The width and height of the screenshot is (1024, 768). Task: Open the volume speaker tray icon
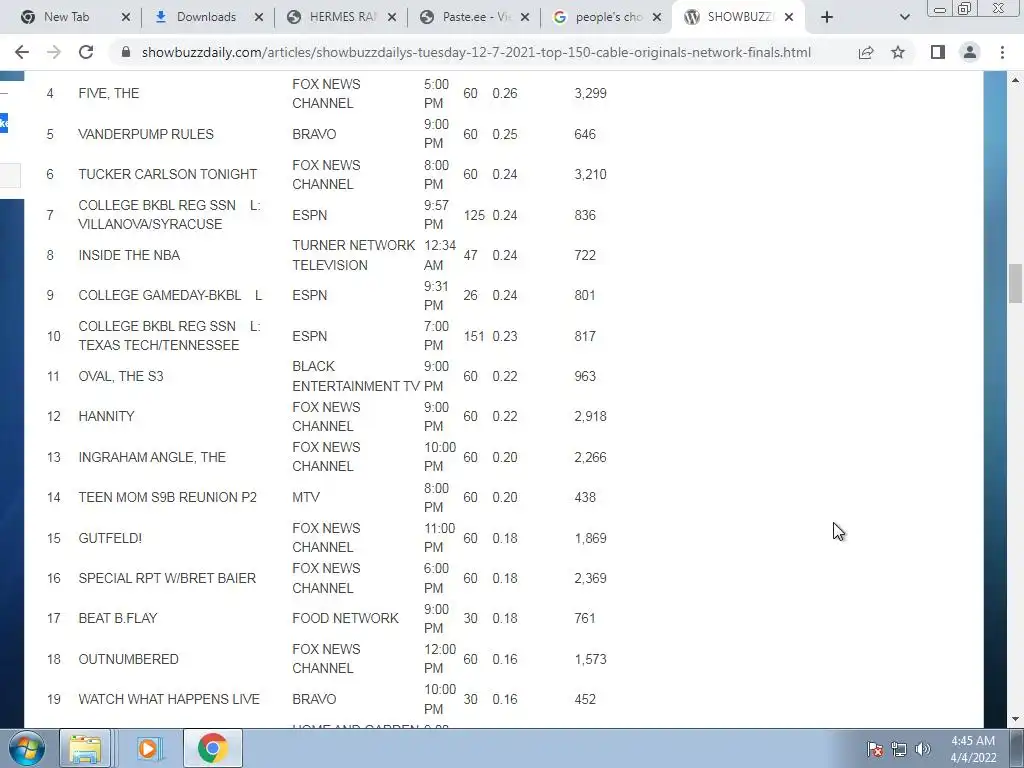coord(922,749)
